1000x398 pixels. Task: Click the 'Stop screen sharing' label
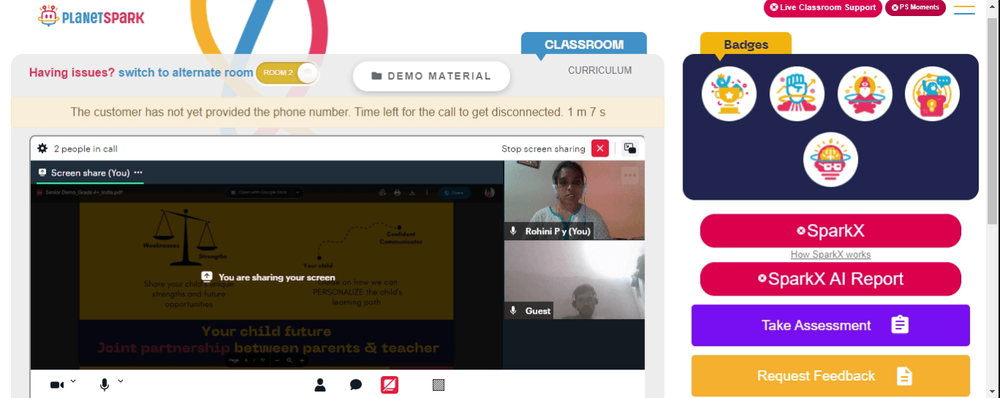point(543,149)
